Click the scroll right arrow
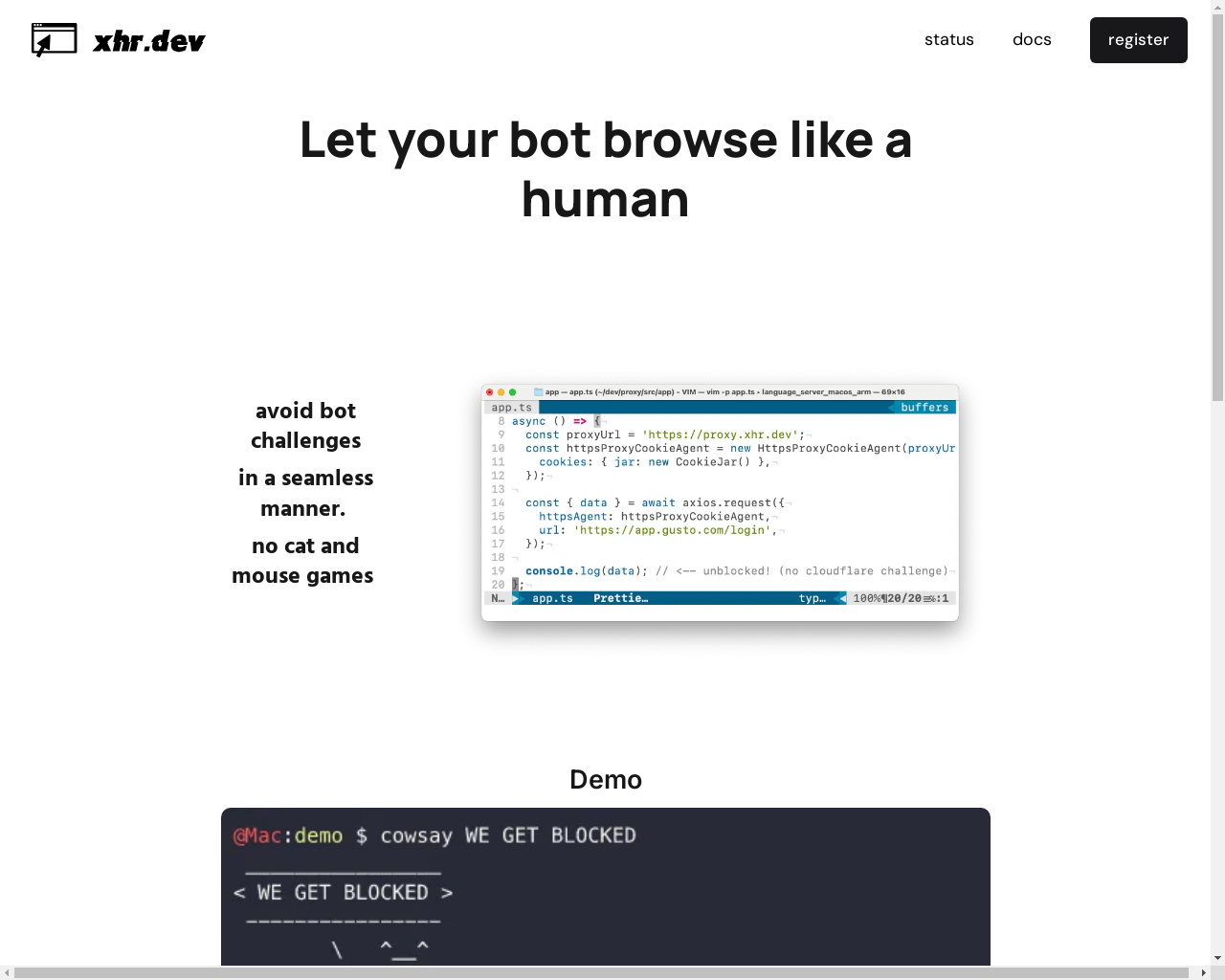This screenshot has height=980, width=1225. click(x=1204, y=973)
